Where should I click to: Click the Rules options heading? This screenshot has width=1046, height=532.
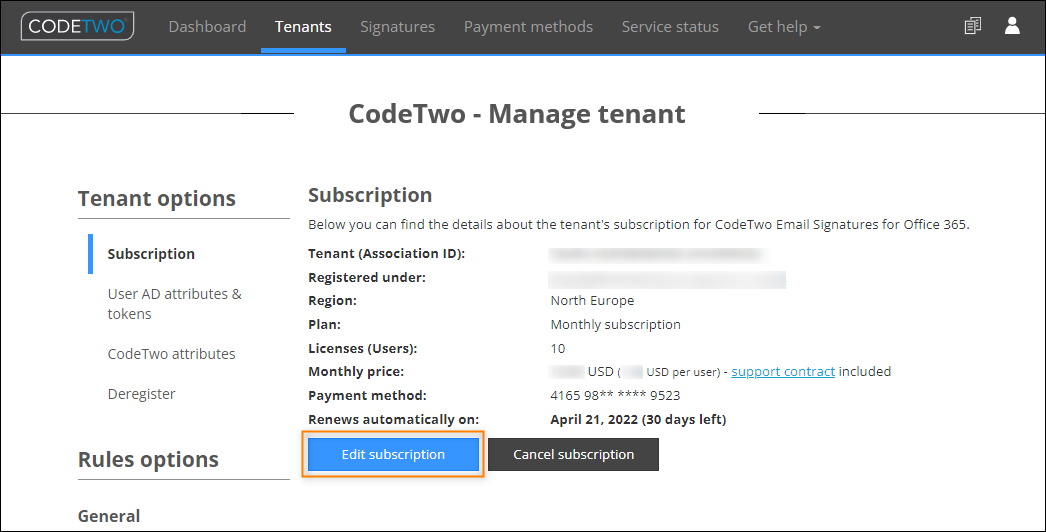tap(148, 459)
